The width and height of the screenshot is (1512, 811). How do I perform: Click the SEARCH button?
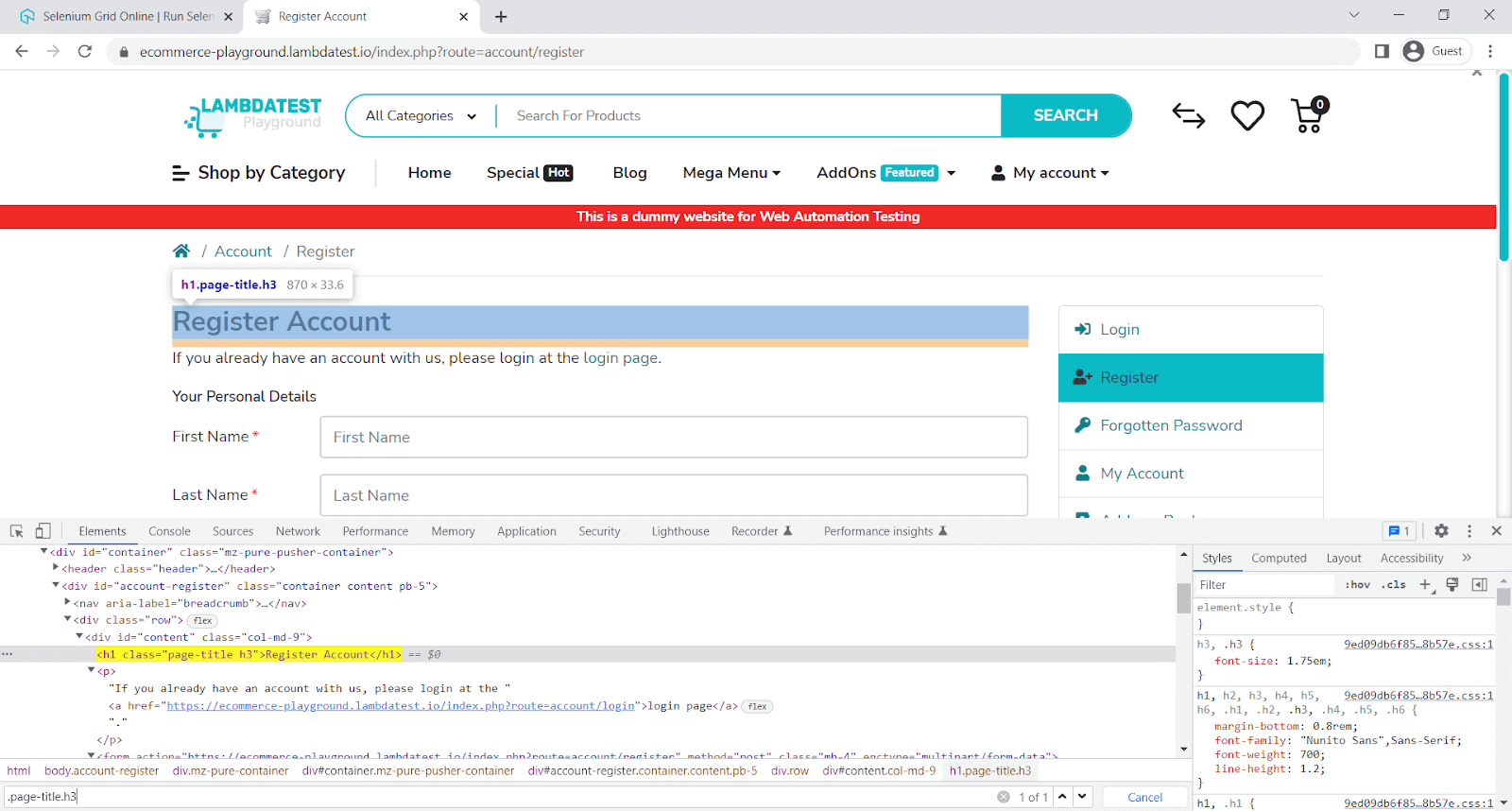point(1066,115)
